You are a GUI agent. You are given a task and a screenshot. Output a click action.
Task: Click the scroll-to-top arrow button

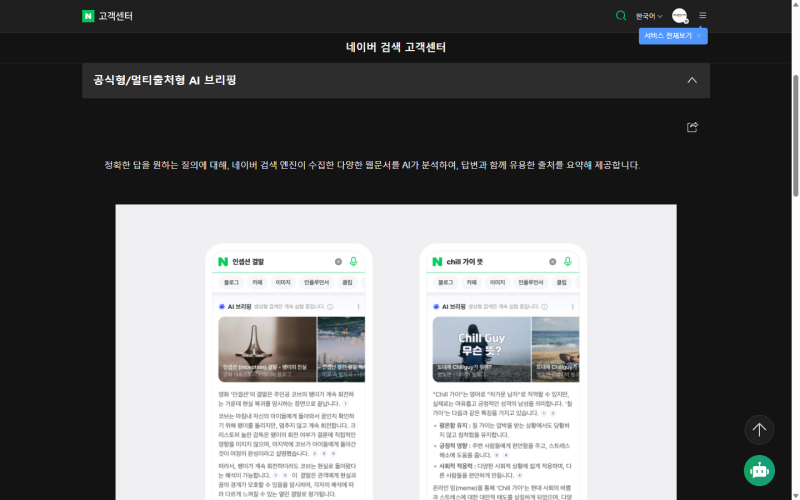click(x=759, y=430)
